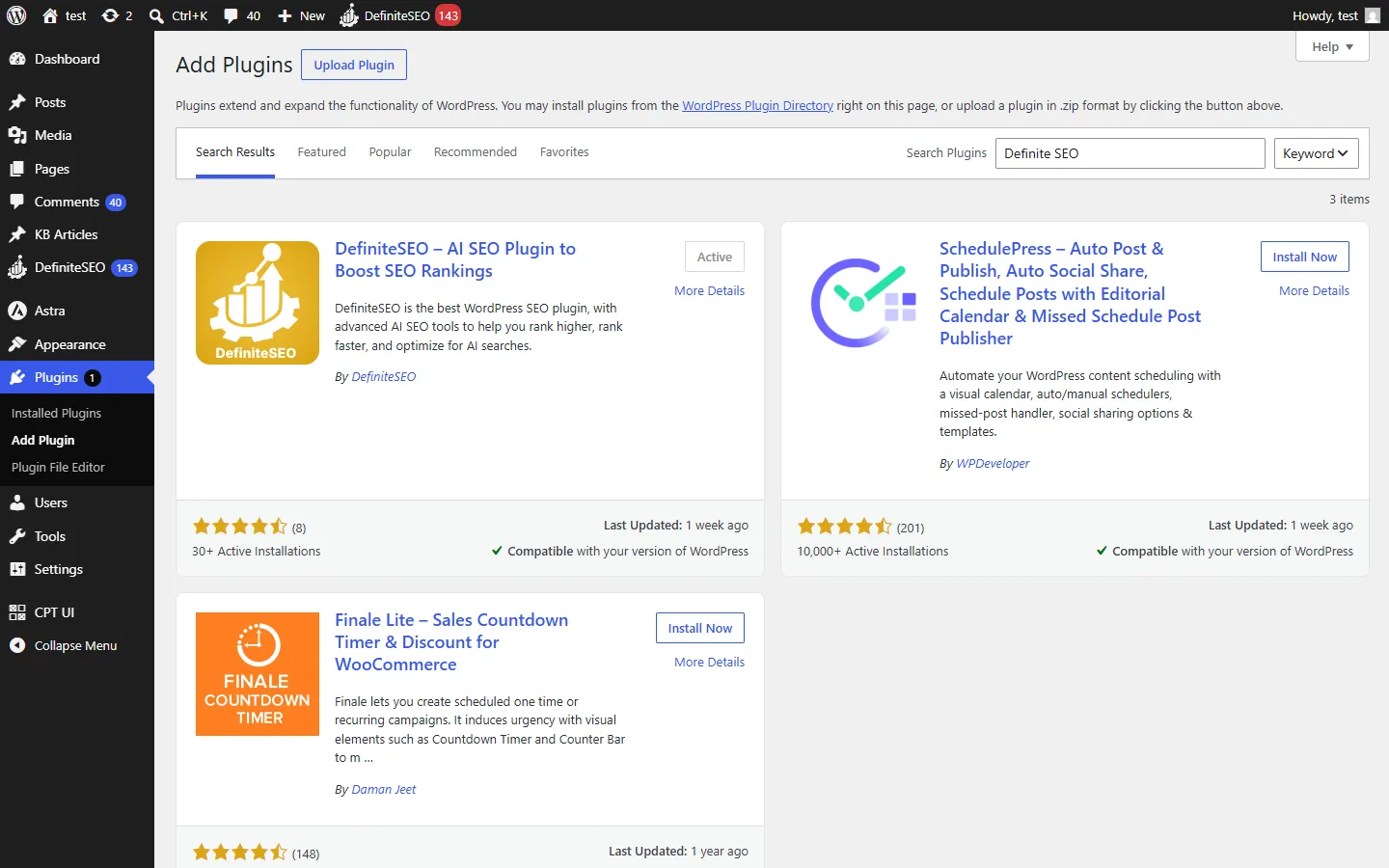Image resolution: width=1389 pixels, height=868 pixels.
Task: Open the Keyword search type dropdown
Action: point(1316,153)
